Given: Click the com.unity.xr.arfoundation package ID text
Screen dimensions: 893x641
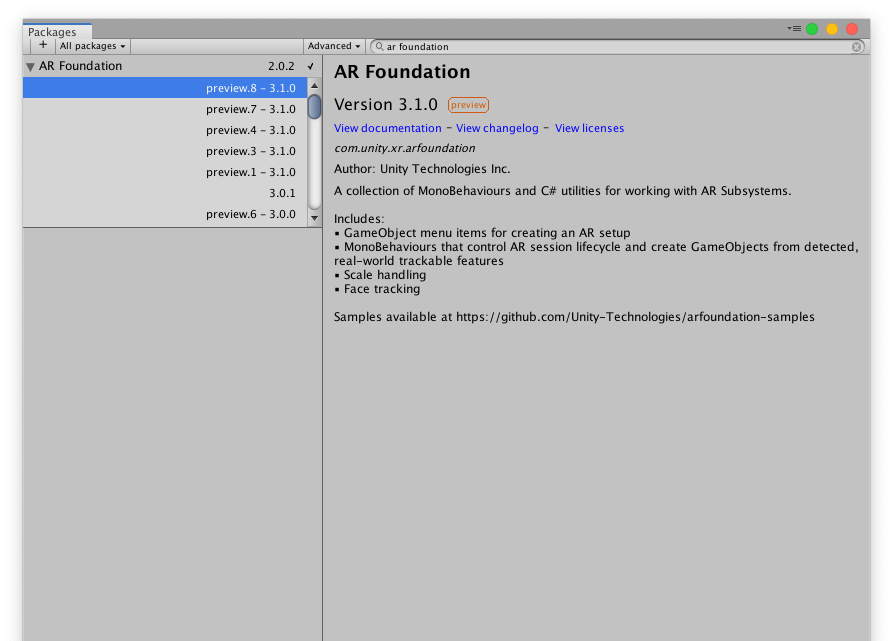Looking at the screenshot, I should click(404, 148).
